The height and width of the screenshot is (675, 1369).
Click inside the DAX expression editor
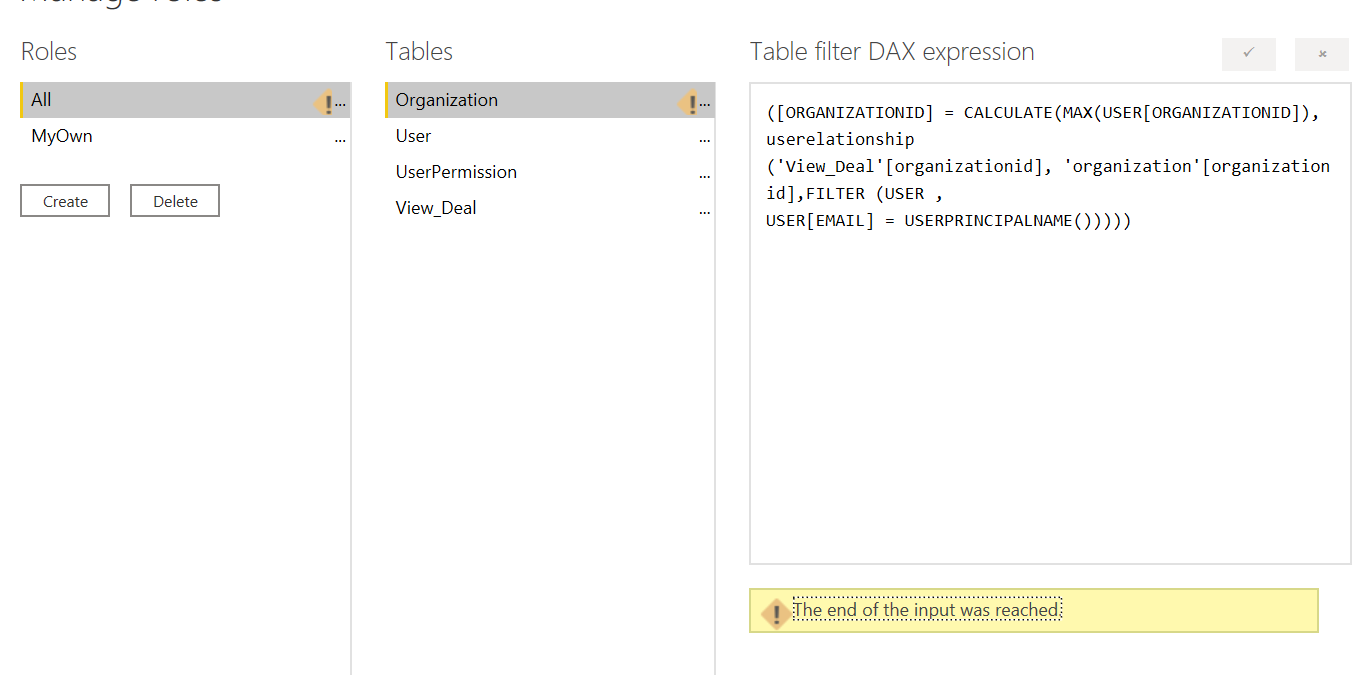tap(1050, 324)
